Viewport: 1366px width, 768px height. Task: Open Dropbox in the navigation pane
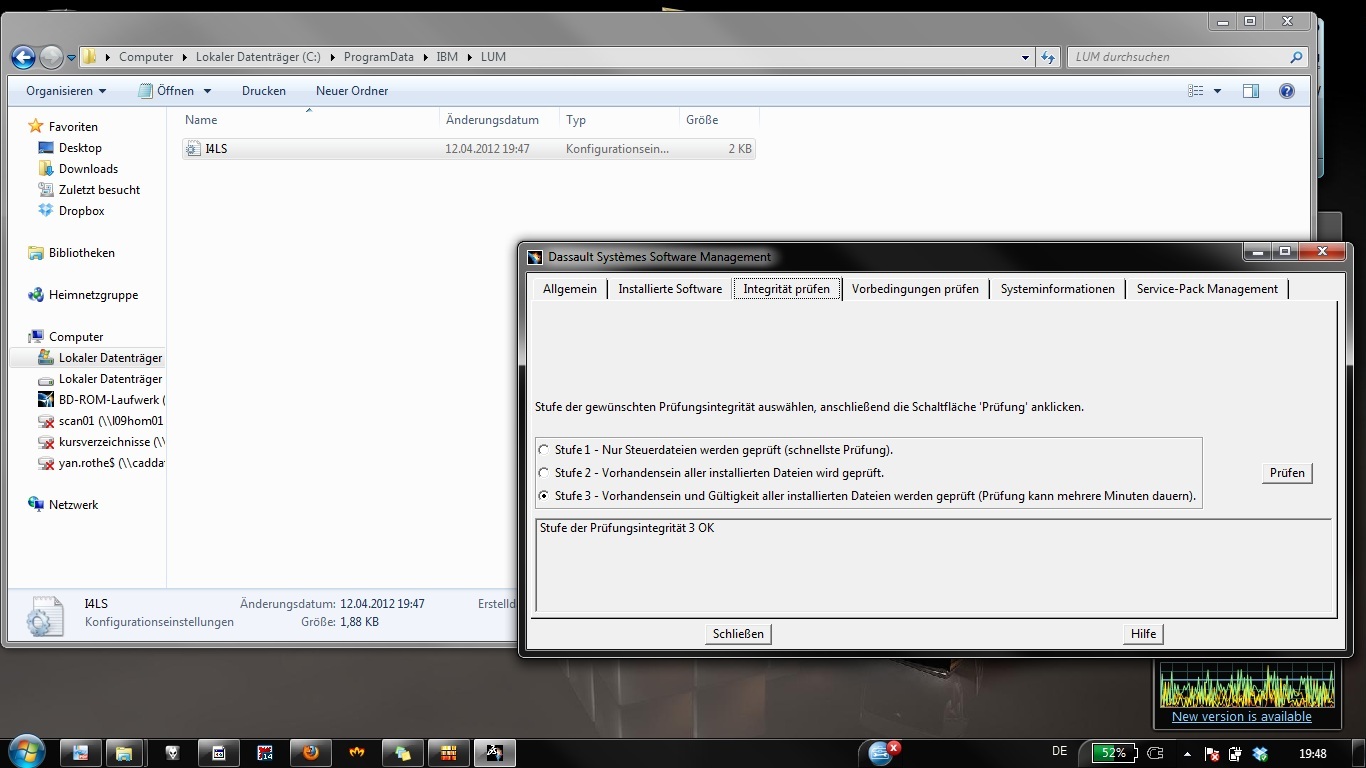point(81,211)
